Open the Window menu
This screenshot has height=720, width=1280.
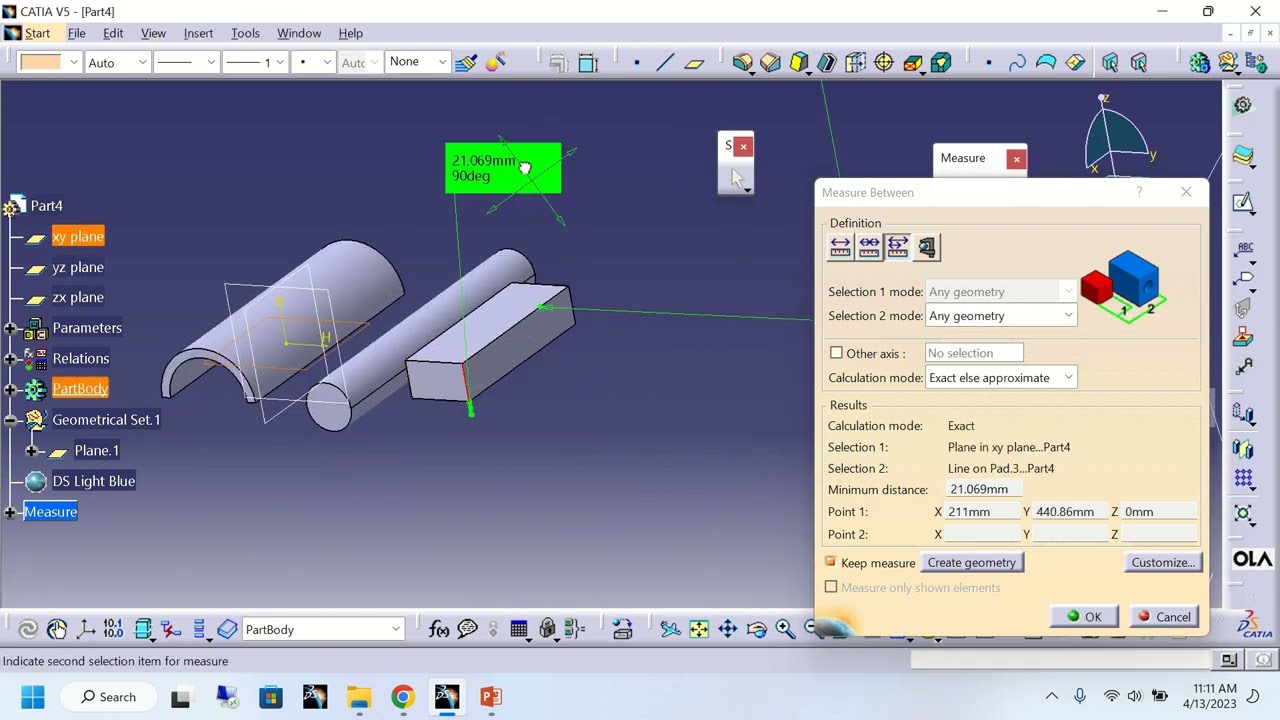[x=299, y=33]
